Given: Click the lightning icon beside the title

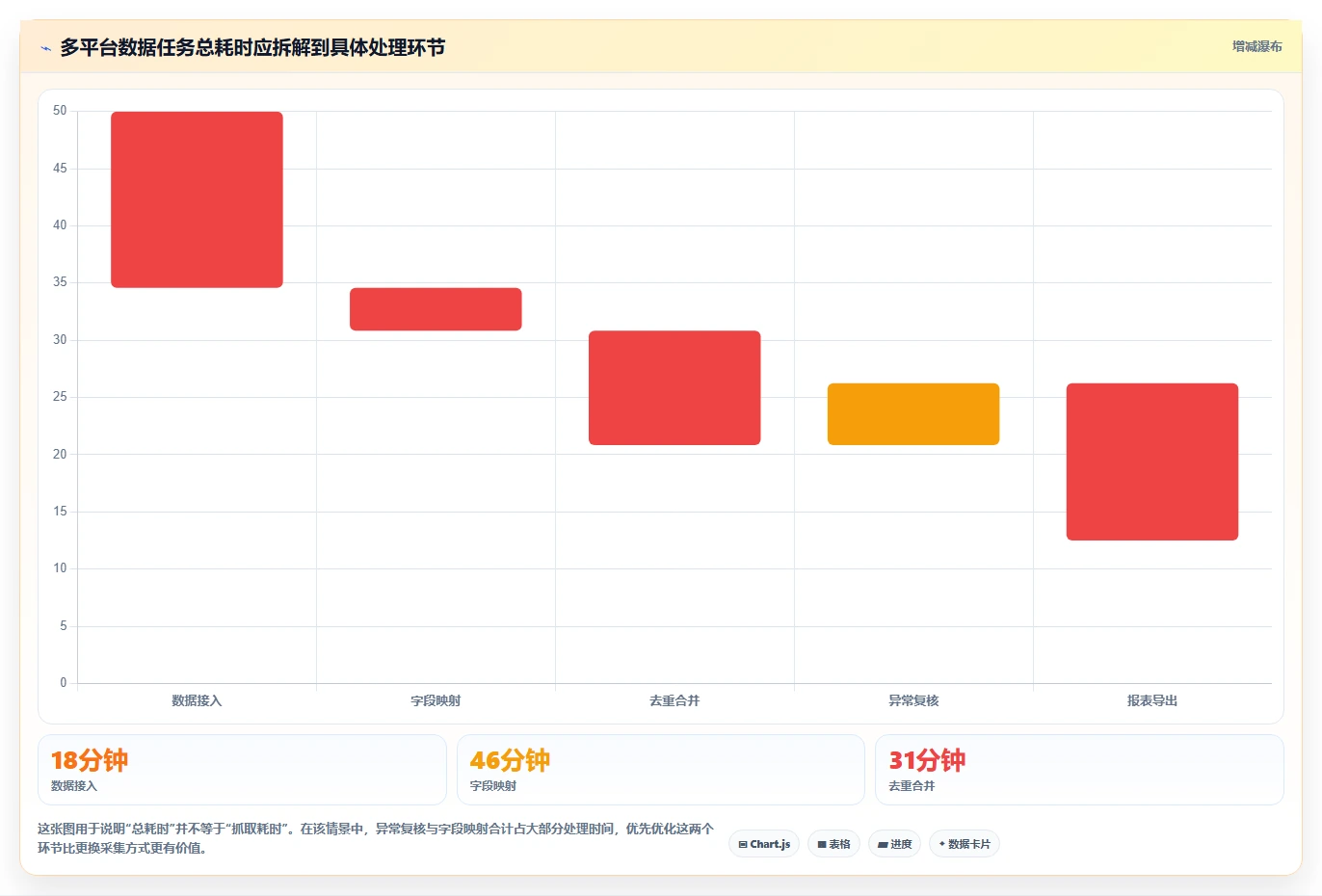Looking at the screenshot, I should click(x=45, y=48).
